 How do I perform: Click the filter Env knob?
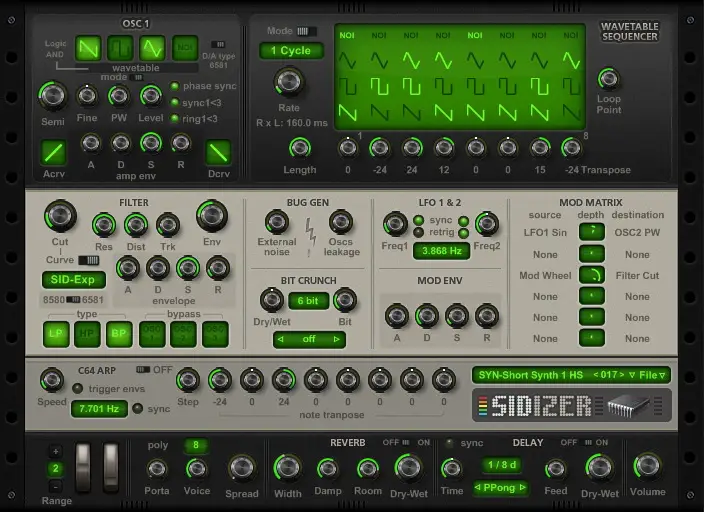pyautogui.click(x=211, y=216)
